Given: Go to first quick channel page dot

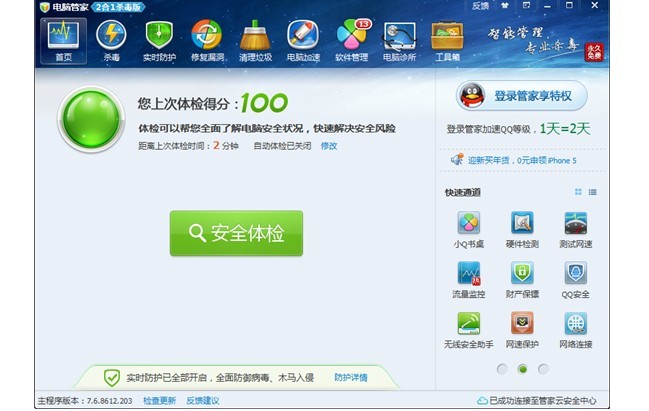Looking at the screenshot, I should point(502,369).
